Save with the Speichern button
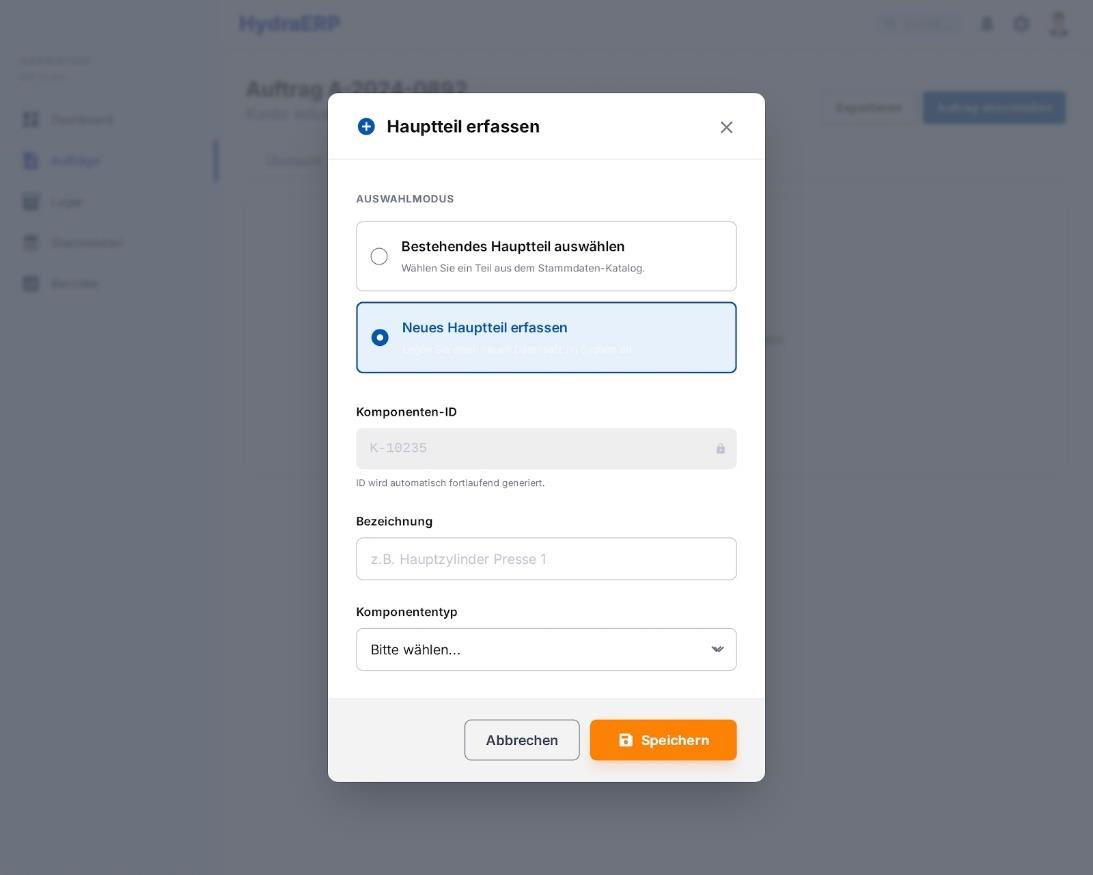 coord(663,740)
